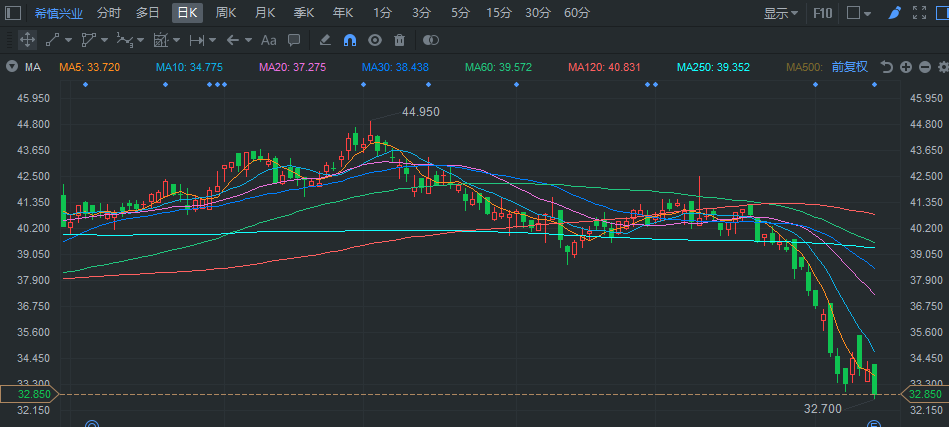Open the window layout square dropdown
Image resolution: width=949 pixels, height=427 pixels.
(859, 13)
